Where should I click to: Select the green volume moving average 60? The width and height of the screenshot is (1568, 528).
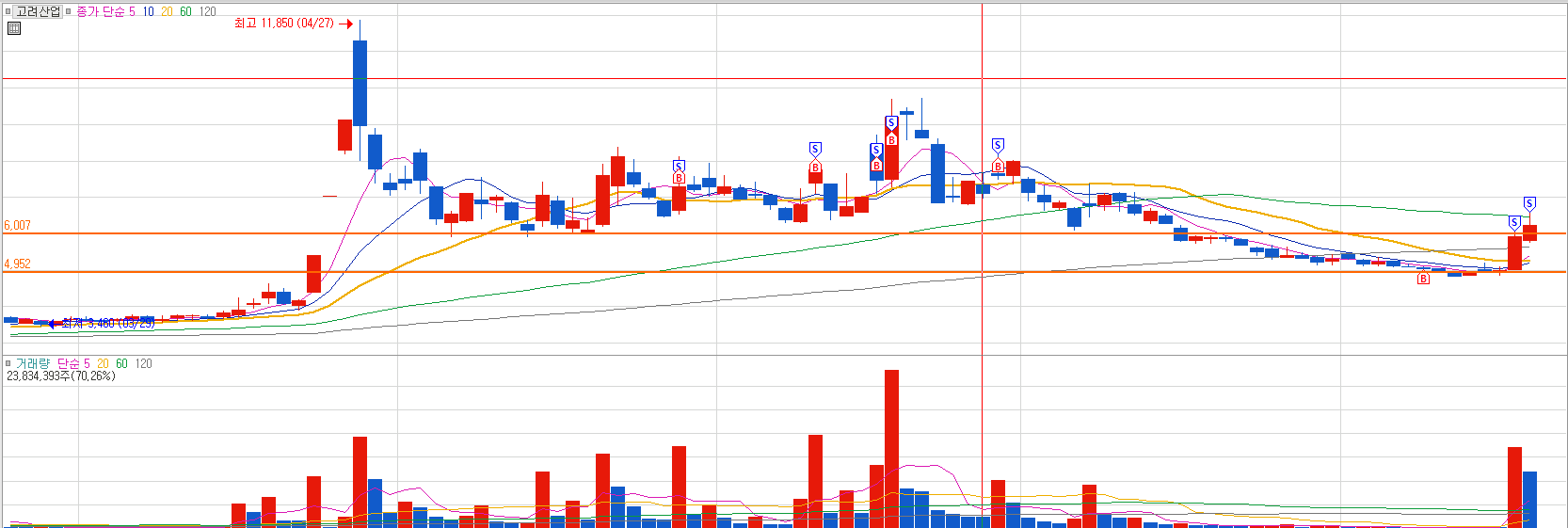click(121, 363)
